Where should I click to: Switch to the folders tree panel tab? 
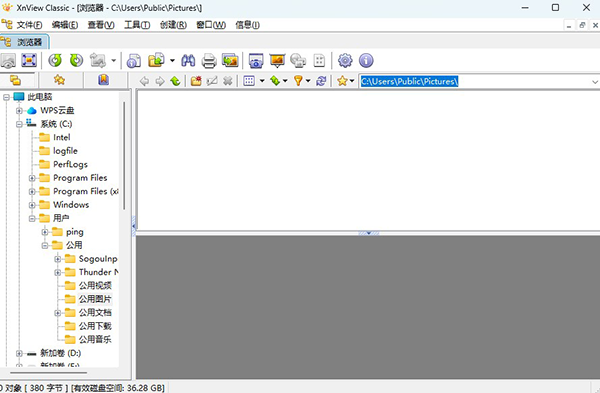pyautogui.click(x=15, y=80)
